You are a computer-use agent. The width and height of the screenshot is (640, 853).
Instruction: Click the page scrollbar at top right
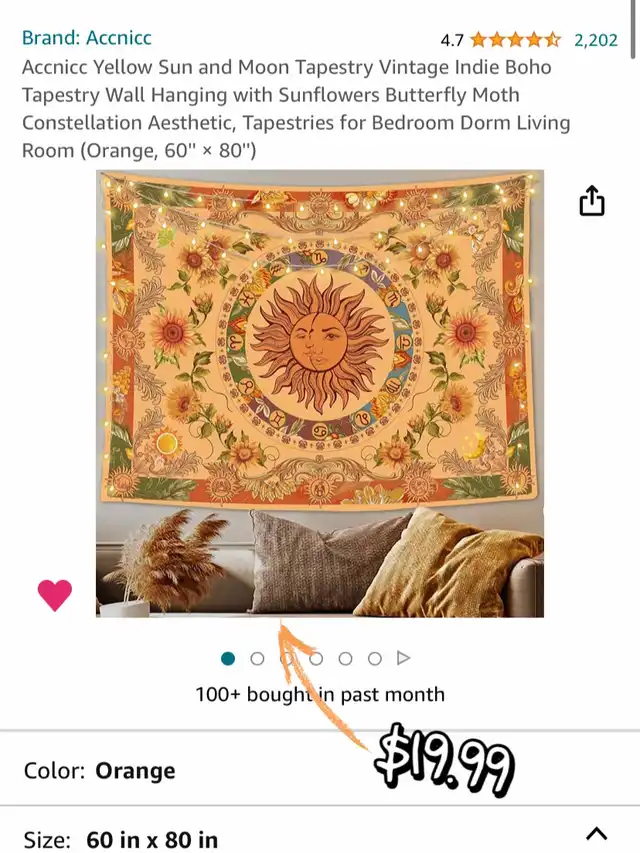pos(633,30)
